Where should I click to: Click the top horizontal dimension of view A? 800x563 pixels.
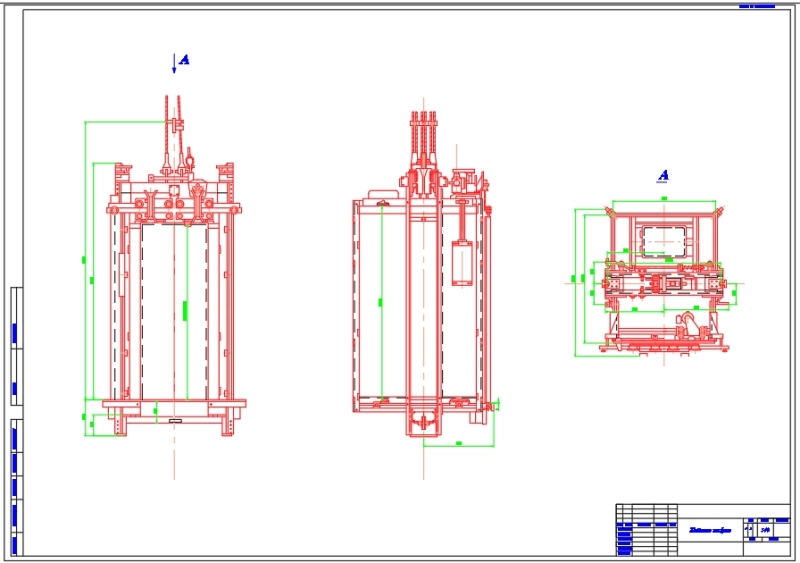click(664, 200)
